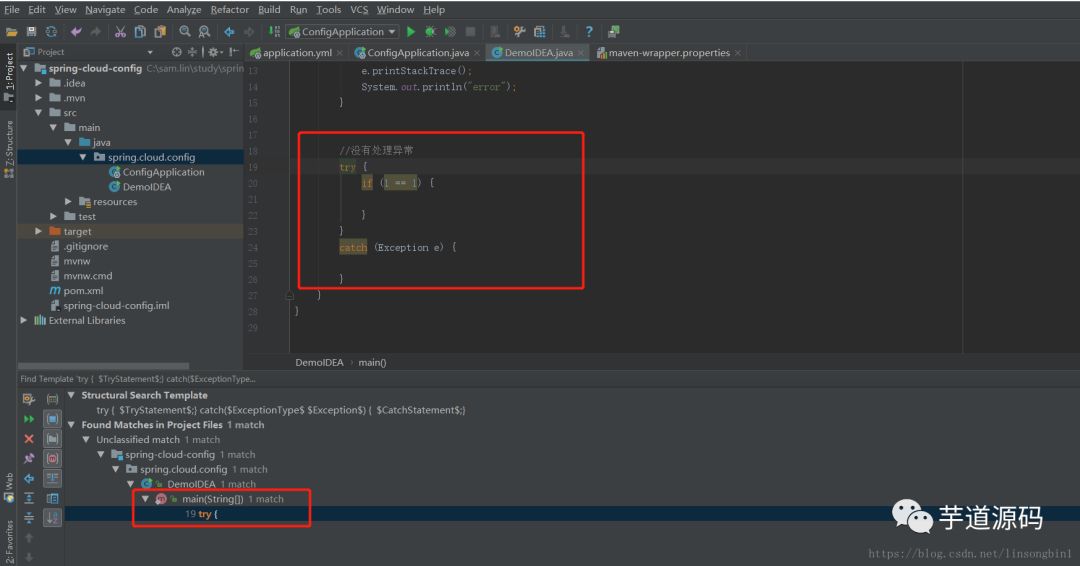The height and width of the screenshot is (566, 1080).
Task: Click Collapse All icon in Project panel
Action: tap(192, 52)
